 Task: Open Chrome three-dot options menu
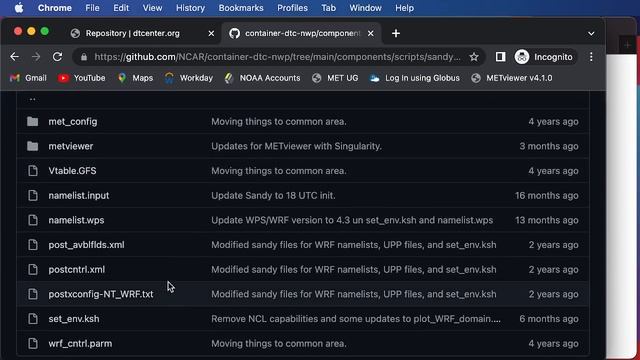591,57
